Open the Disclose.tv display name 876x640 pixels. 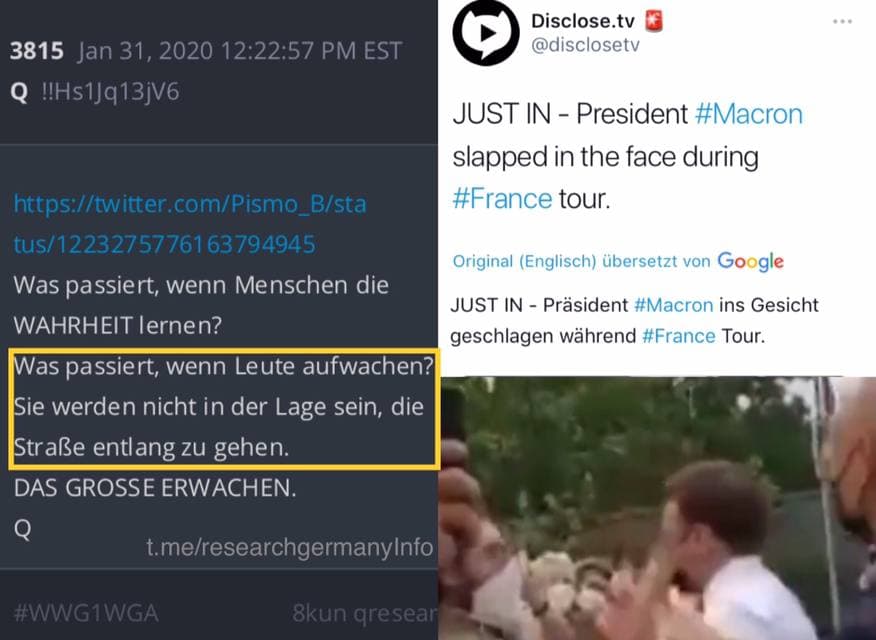coord(583,21)
